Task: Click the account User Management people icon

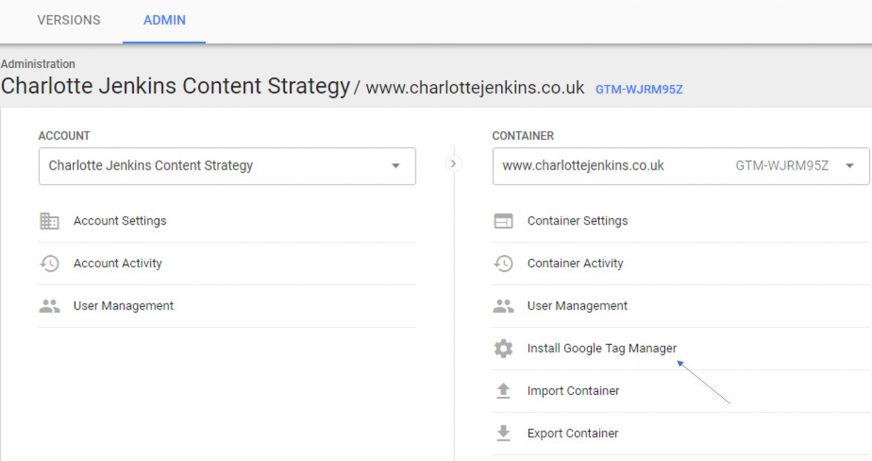Action: click(49, 306)
